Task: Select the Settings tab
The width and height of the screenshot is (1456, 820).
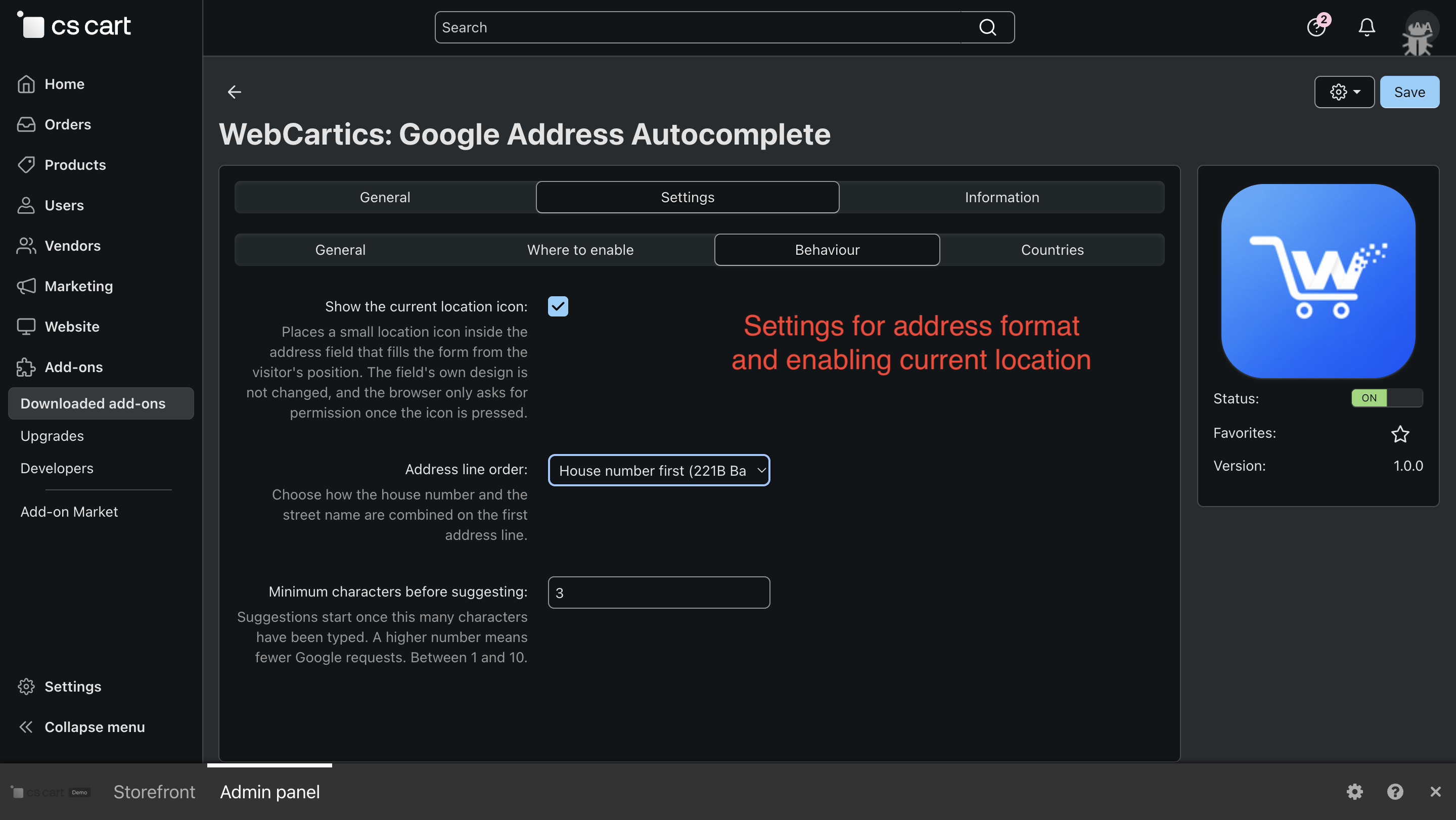Action: [x=688, y=197]
